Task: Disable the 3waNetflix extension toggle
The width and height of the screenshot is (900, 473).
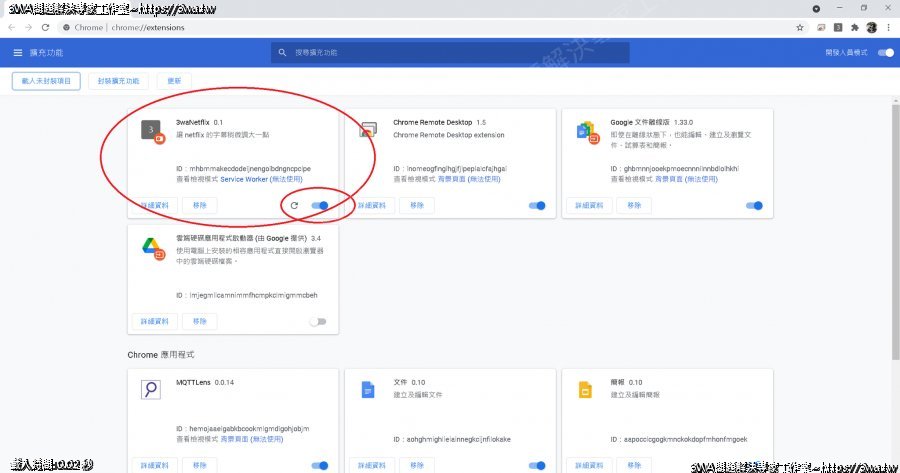Action: pyautogui.click(x=321, y=206)
